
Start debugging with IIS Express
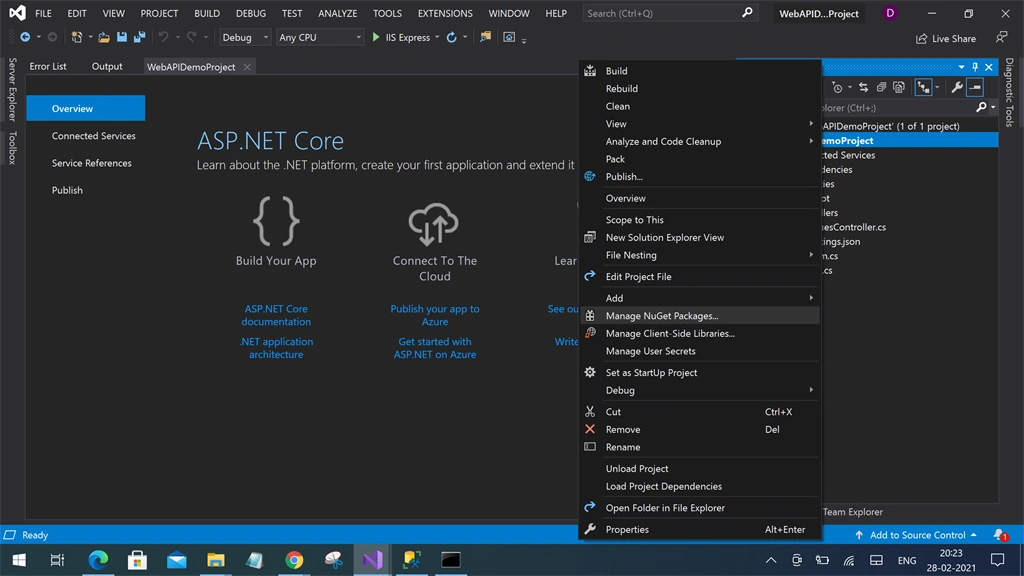tap(401, 37)
